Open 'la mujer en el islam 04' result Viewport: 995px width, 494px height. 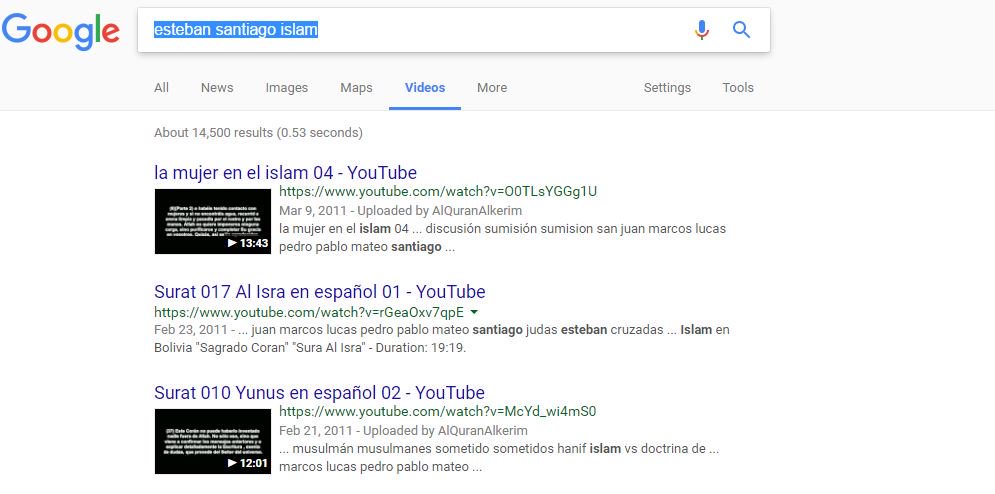click(286, 173)
